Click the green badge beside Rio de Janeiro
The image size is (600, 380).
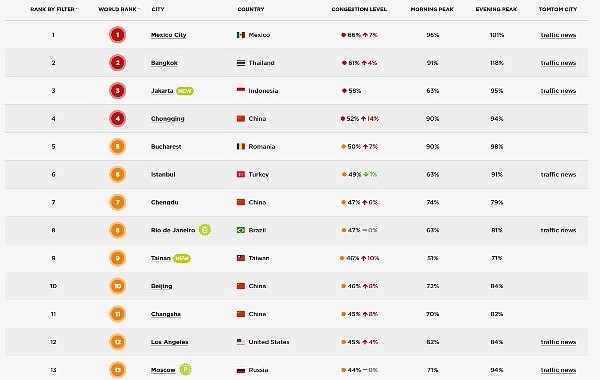click(x=205, y=230)
